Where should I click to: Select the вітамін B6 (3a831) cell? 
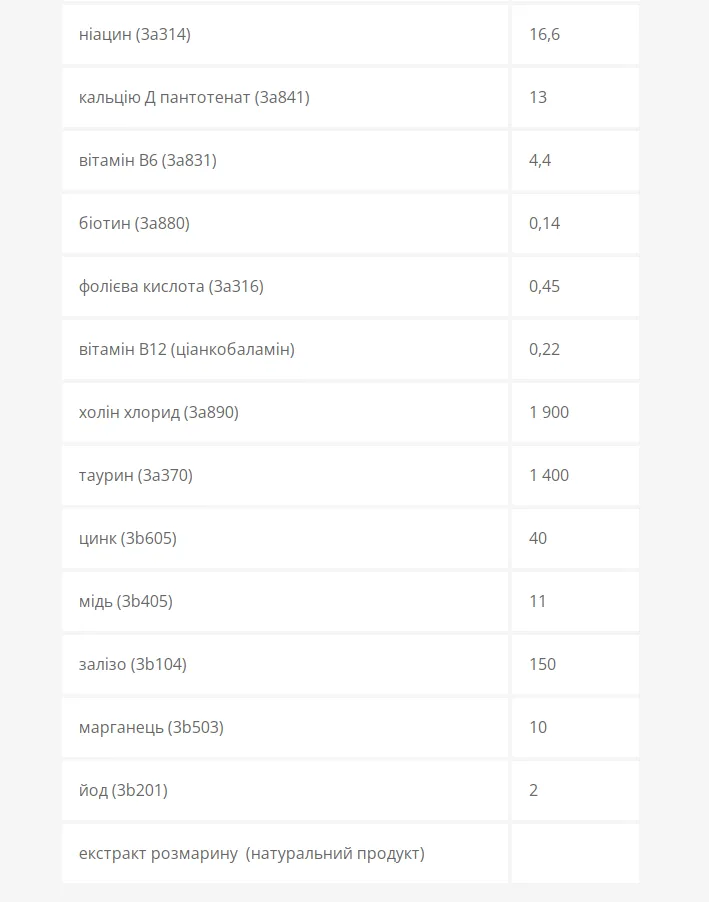tap(285, 160)
